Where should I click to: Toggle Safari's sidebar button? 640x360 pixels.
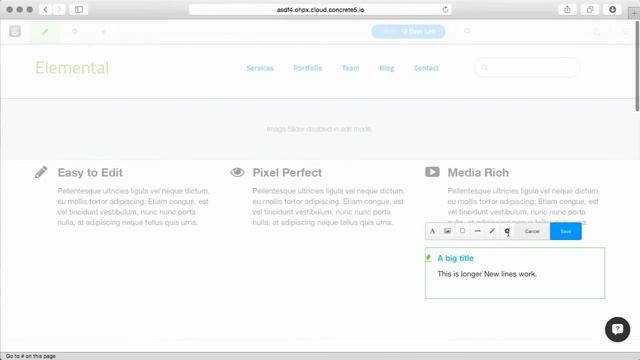(x=79, y=9)
